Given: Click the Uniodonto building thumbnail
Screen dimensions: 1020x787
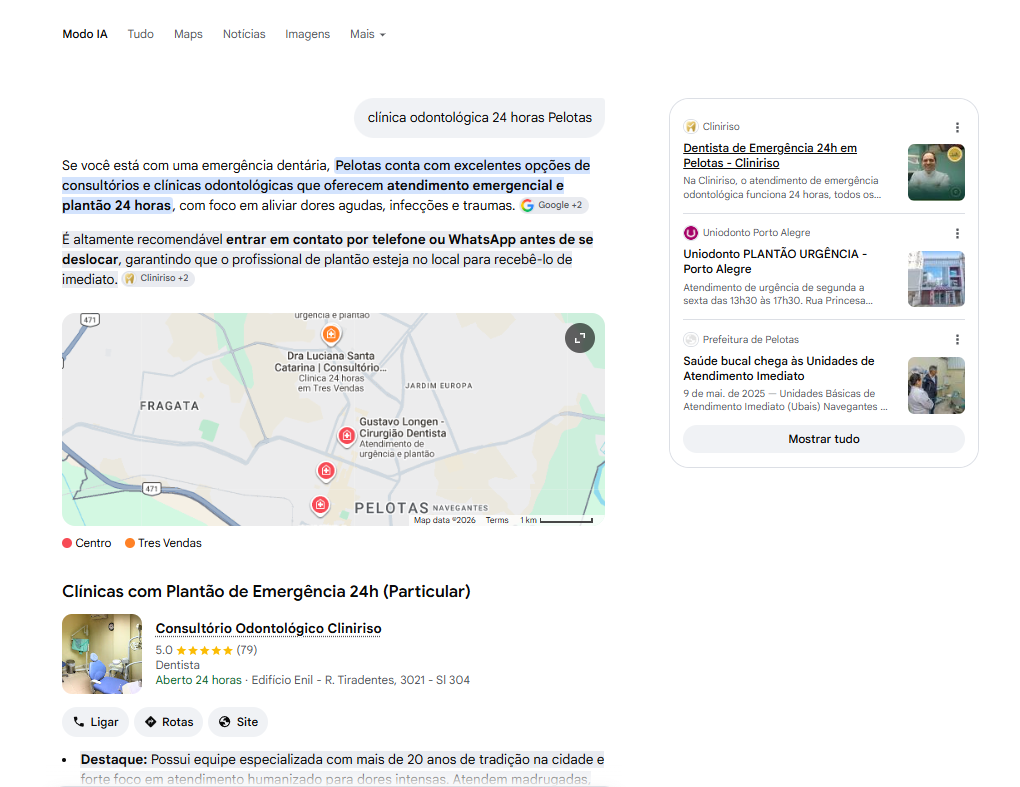Looking at the screenshot, I should coord(936,279).
